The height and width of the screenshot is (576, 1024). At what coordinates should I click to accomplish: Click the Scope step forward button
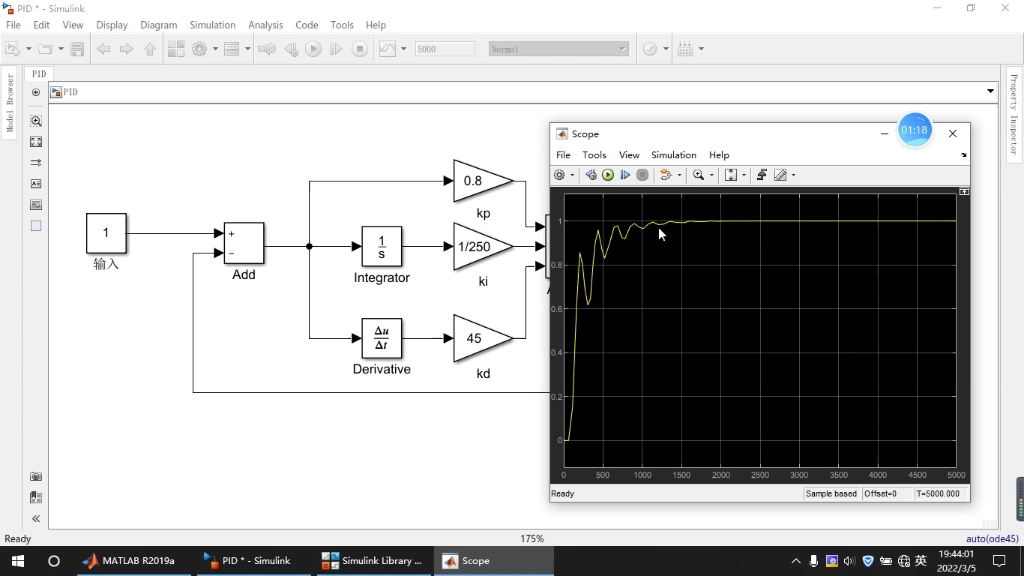(625, 175)
